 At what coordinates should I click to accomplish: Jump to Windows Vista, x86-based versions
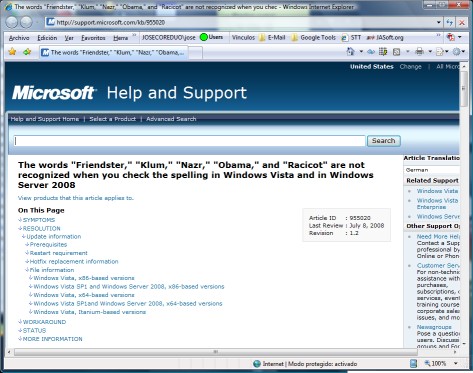click(84, 278)
